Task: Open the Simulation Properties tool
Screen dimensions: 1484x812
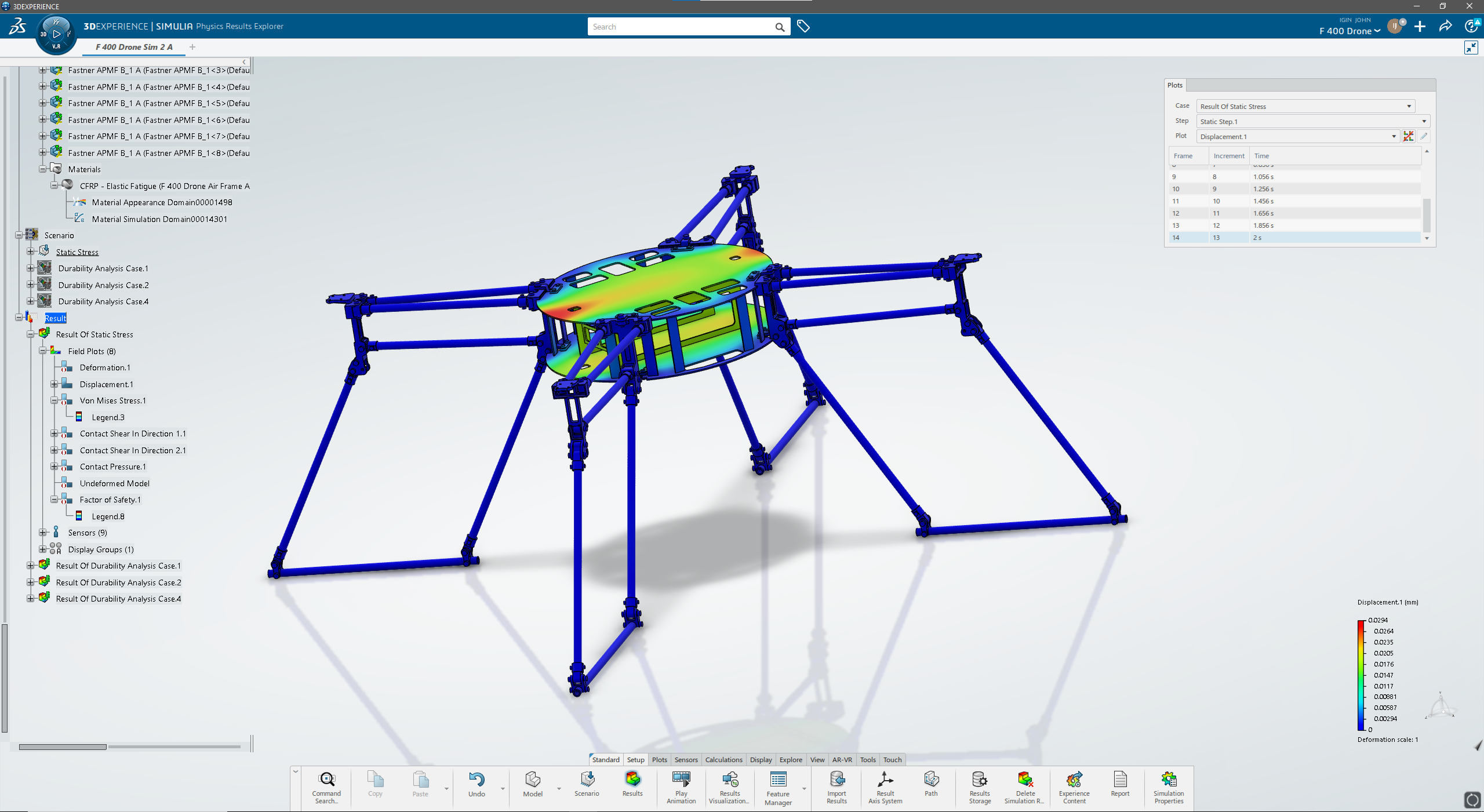Action: [1168, 780]
